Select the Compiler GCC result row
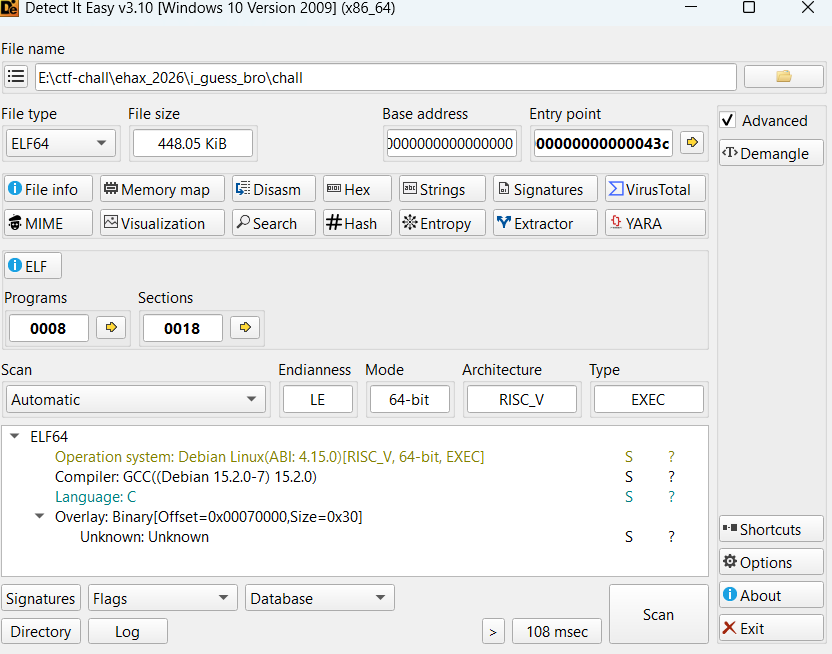 (185, 477)
